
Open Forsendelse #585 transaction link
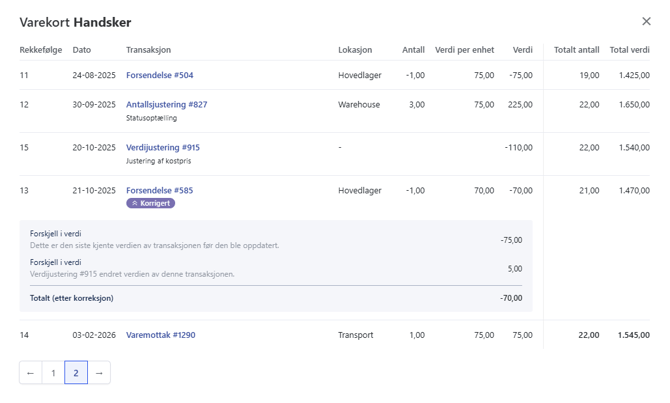point(160,190)
